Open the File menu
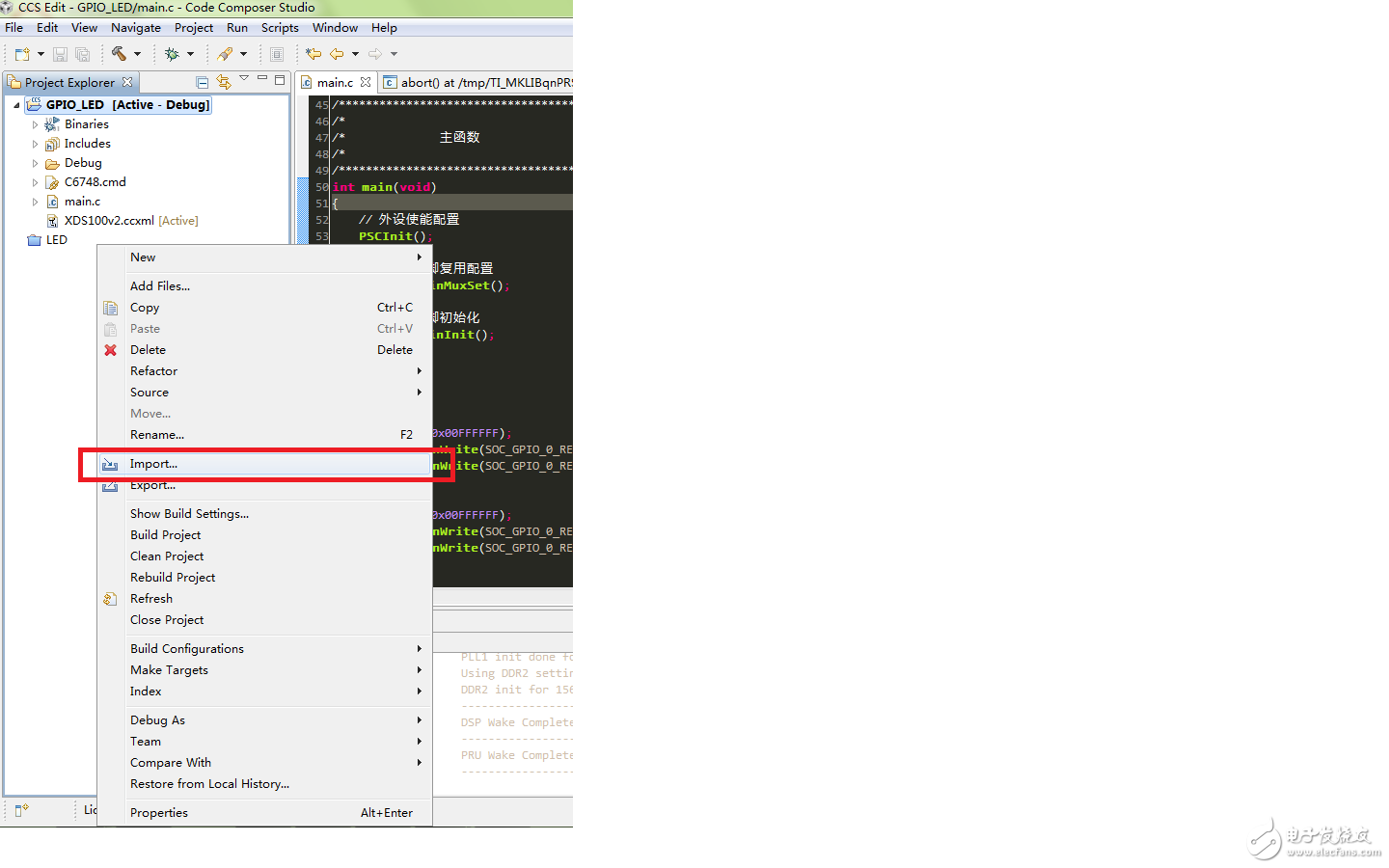 [x=14, y=28]
